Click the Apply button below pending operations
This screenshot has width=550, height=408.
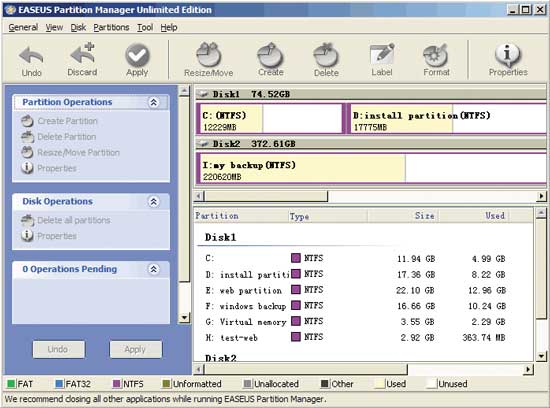pos(136,349)
